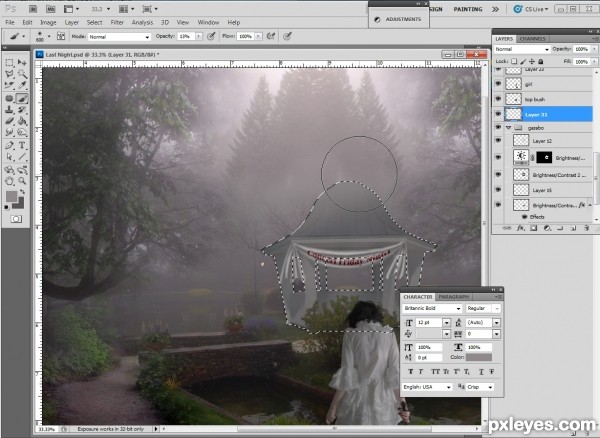Open font size dropdown arrow
This screenshot has height=438, width=600.
click(446, 322)
